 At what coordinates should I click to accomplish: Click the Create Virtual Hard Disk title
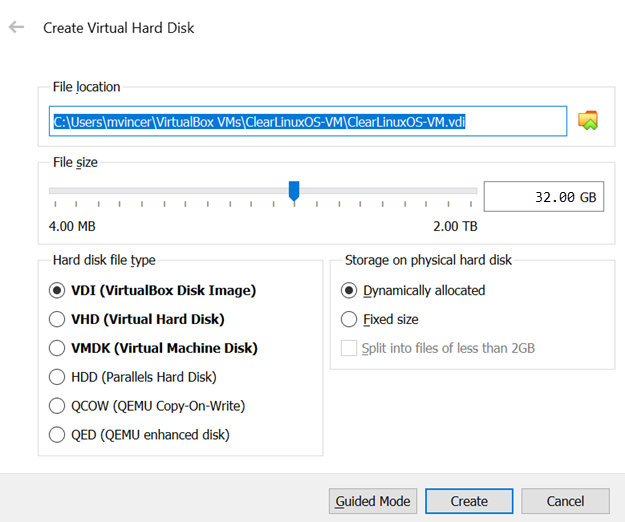click(x=118, y=28)
